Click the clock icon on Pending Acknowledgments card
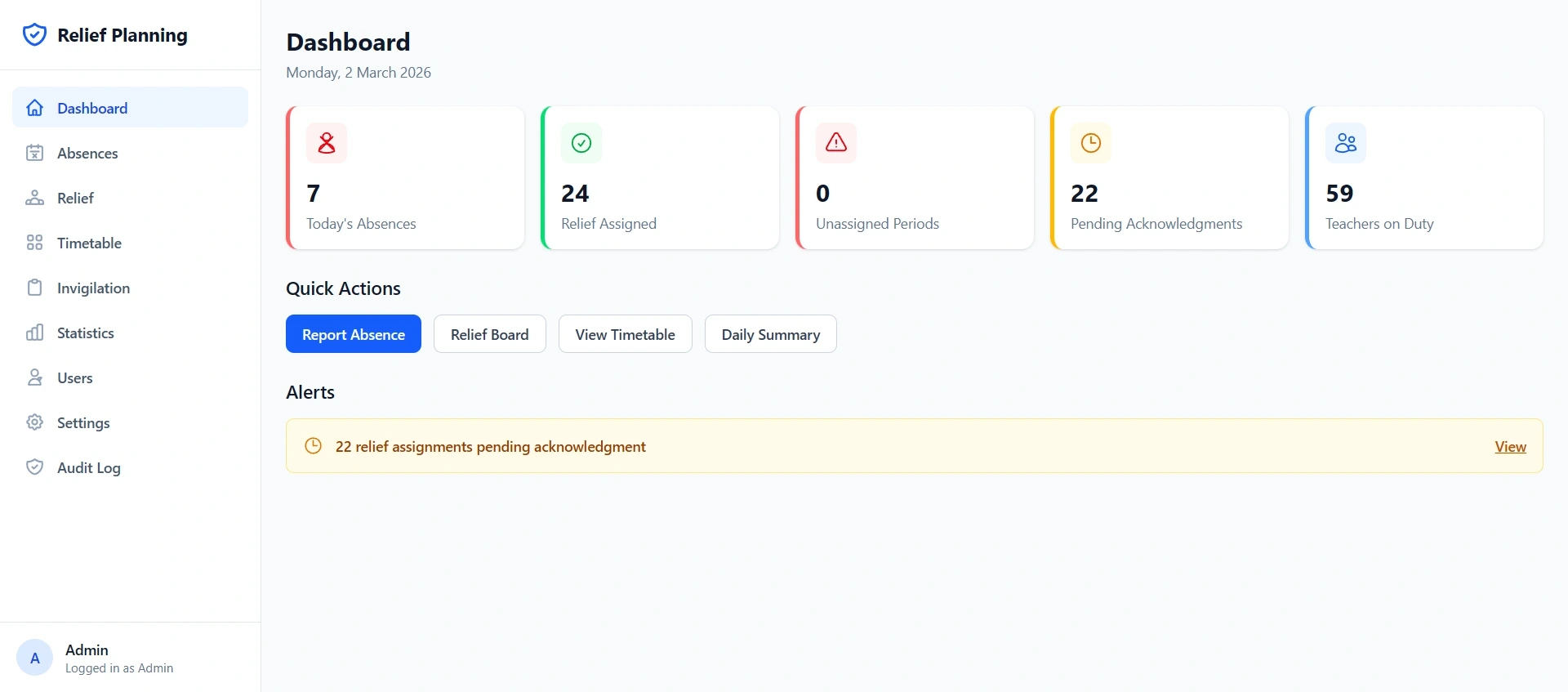Viewport: 1568px width, 692px height. (x=1091, y=143)
